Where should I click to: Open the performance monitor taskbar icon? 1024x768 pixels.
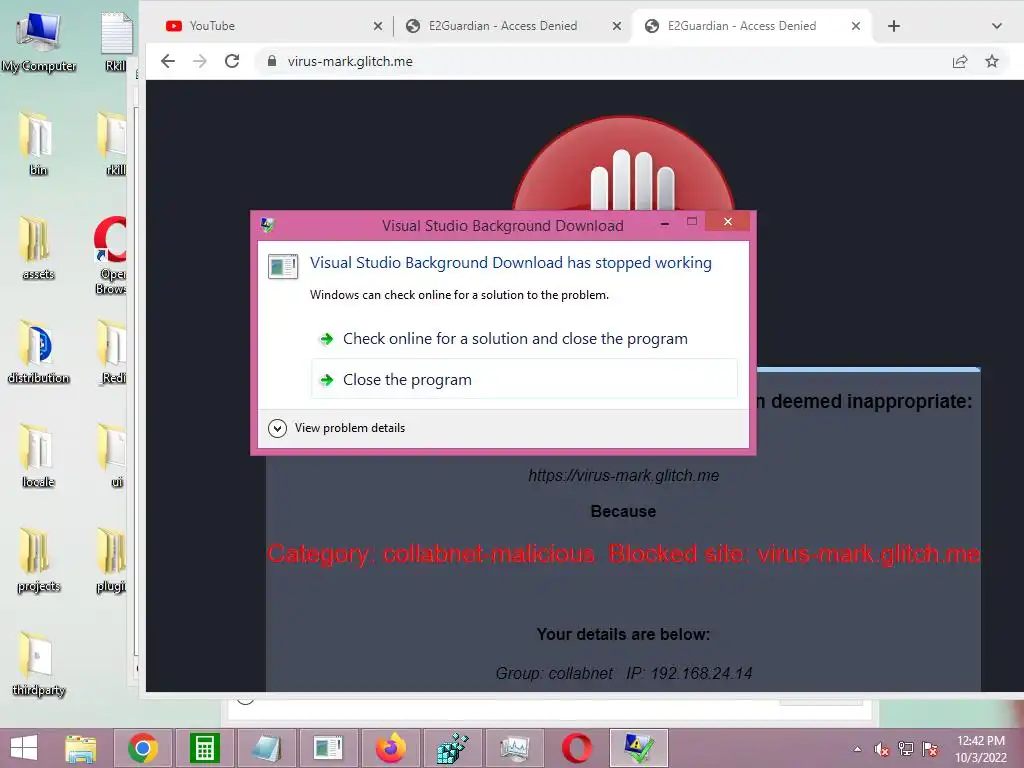(x=515, y=748)
